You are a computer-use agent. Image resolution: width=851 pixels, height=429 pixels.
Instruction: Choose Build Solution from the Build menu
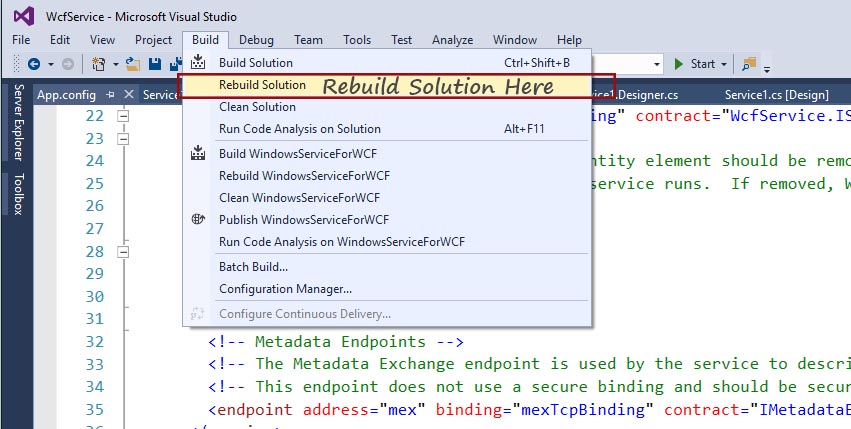[x=386, y=63]
